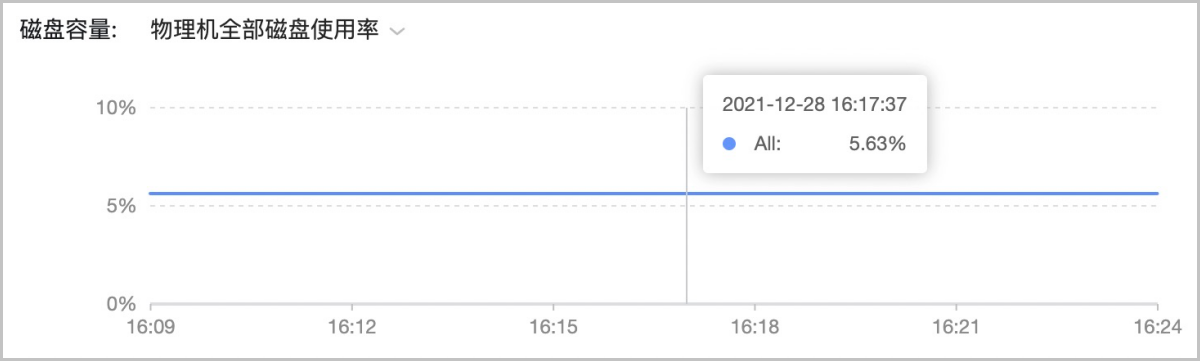The height and width of the screenshot is (361, 1200).
Task: Click the 5.63% value in tooltip
Action: pos(877,144)
